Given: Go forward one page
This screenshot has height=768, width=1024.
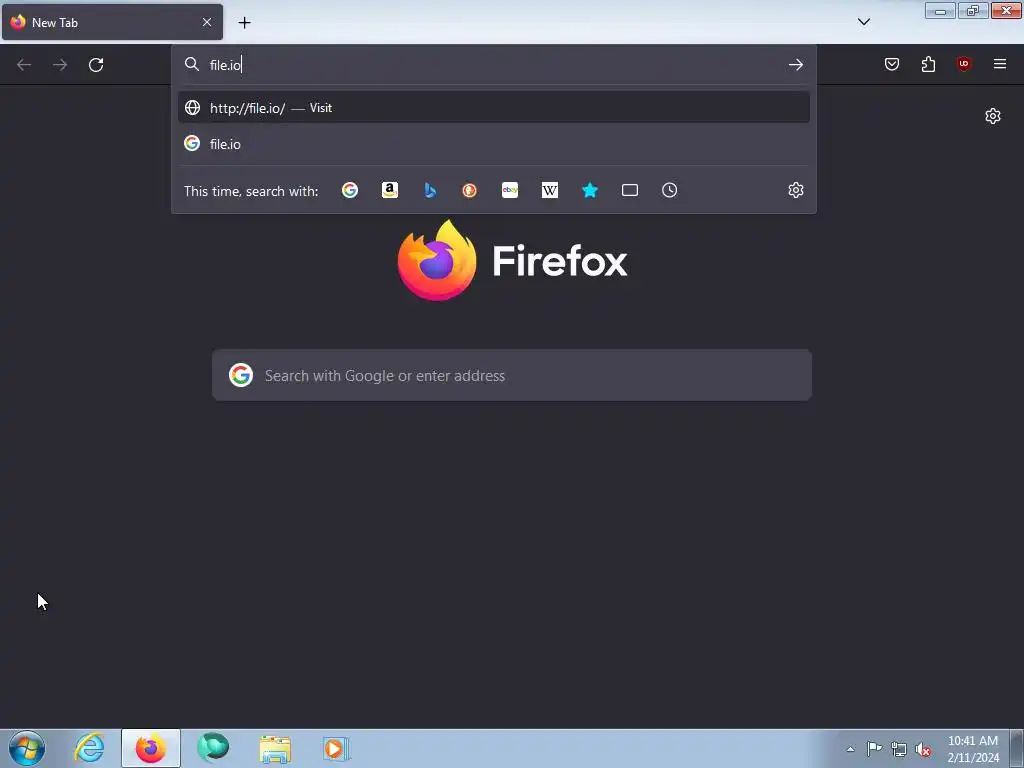Looking at the screenshot, I should (x=60, y=65).
